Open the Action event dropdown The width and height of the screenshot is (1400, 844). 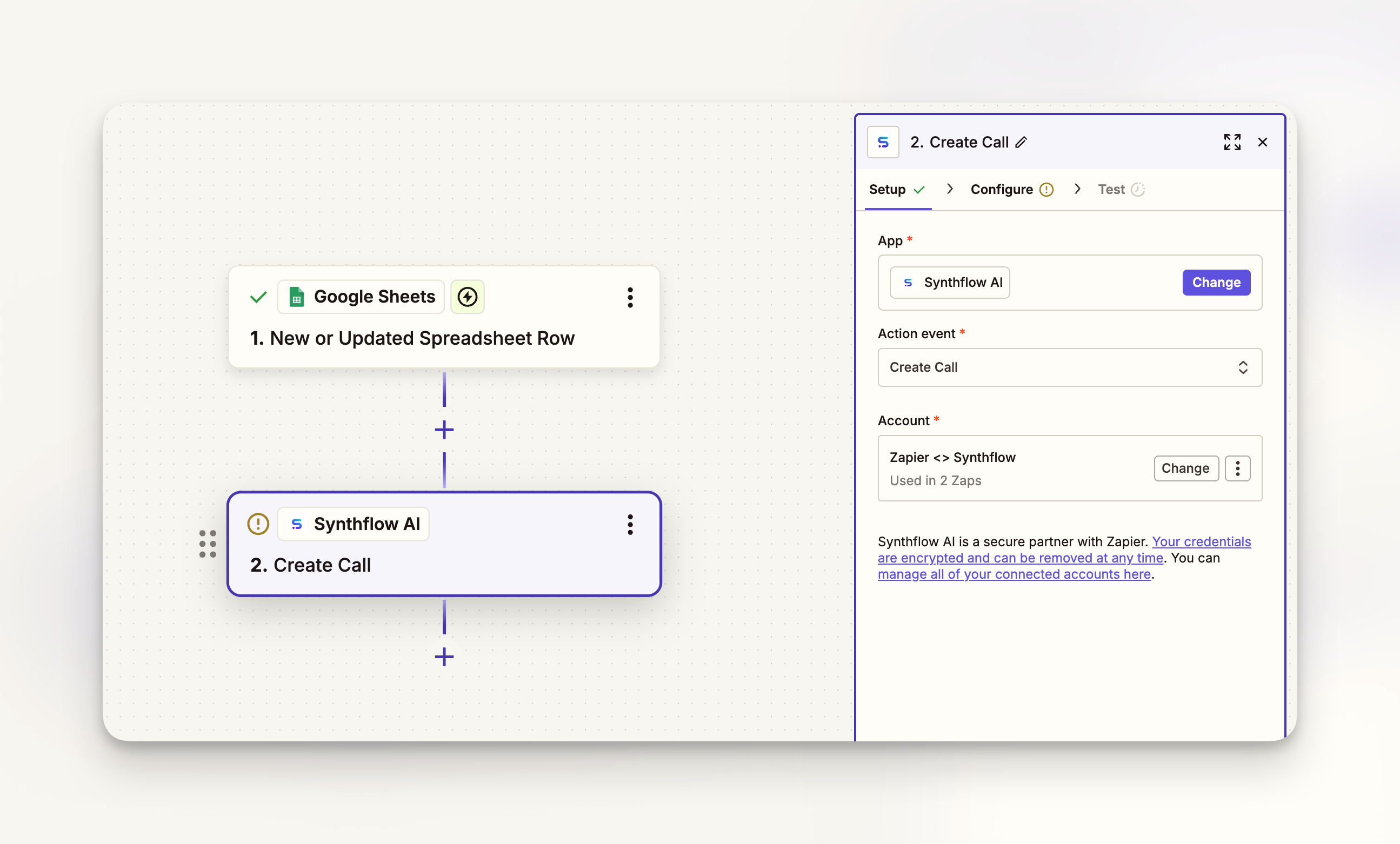(1069, 367)
